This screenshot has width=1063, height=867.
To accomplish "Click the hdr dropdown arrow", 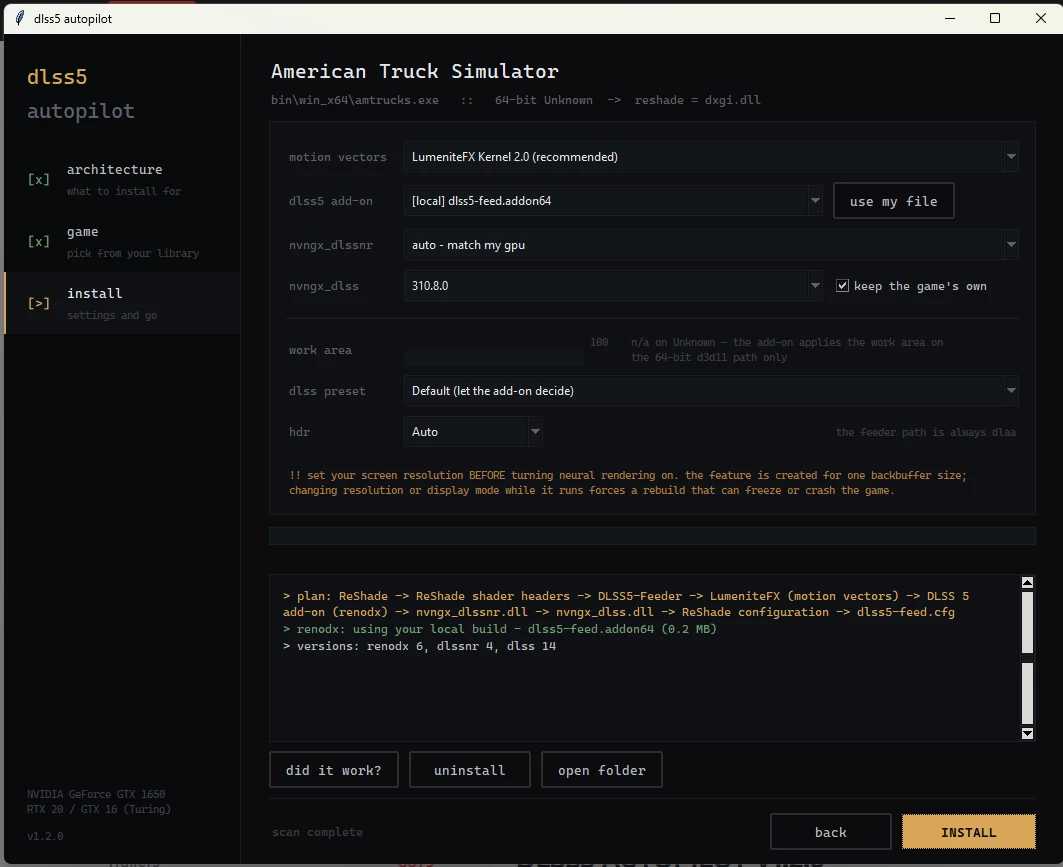I will (535, 431).
